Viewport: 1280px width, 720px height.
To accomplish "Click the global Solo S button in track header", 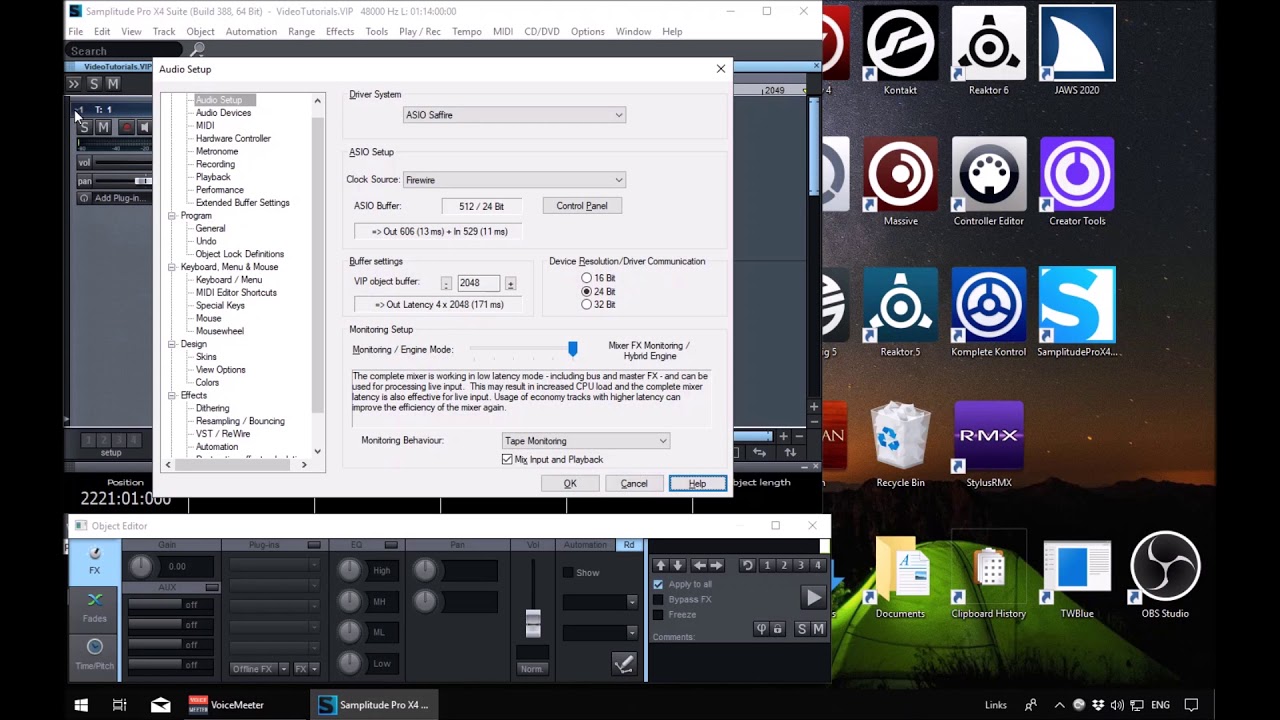I will (x=94, y=84).
